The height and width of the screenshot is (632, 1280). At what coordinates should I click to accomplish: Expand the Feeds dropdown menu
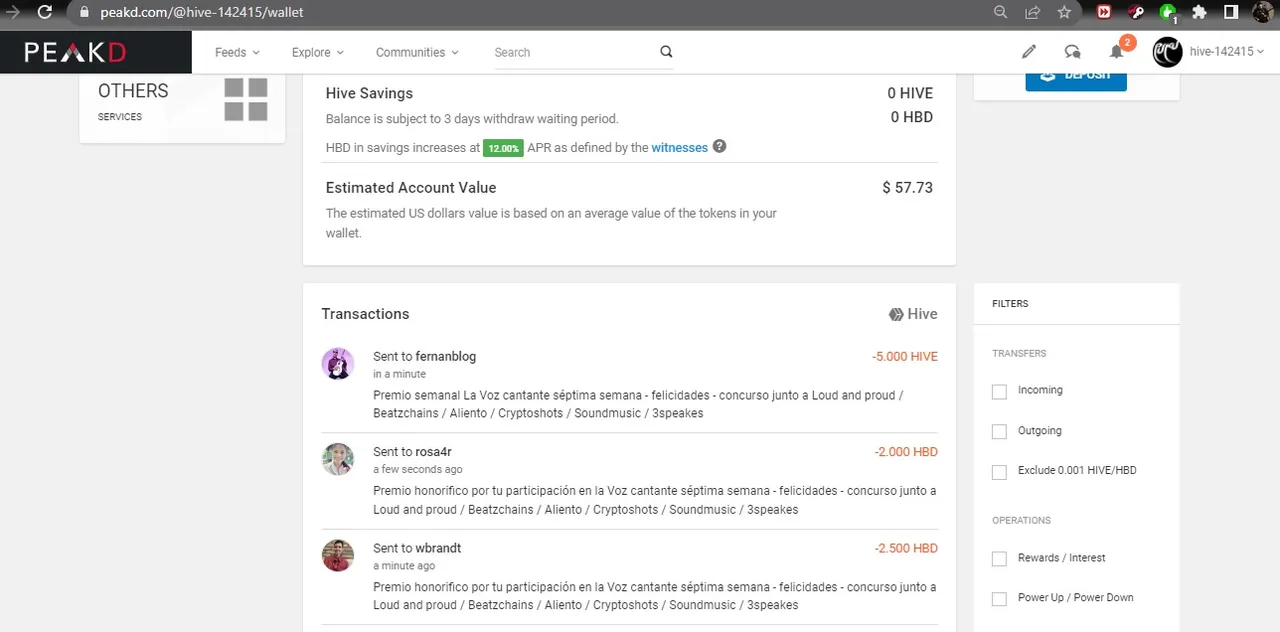[237, 52]
